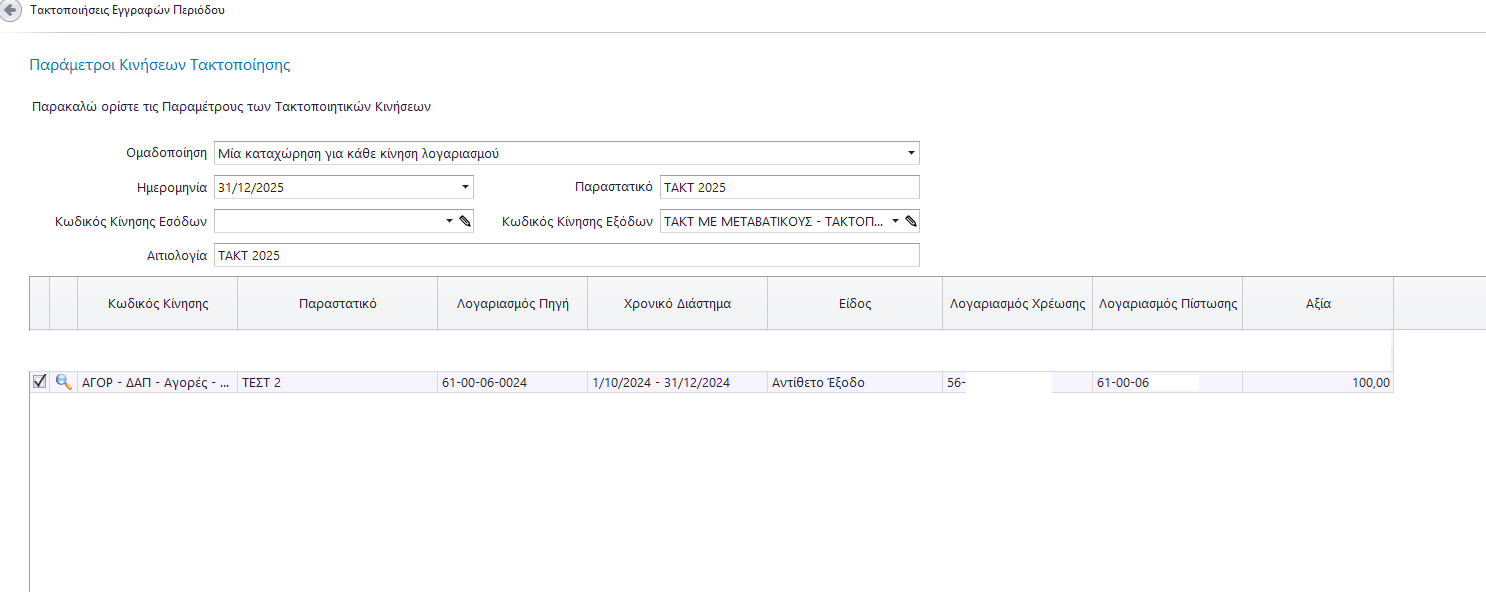The width and height of the screenshot is (1486, 592).
Task: Click the Αξία column header
Action: tap(1318, 304)
